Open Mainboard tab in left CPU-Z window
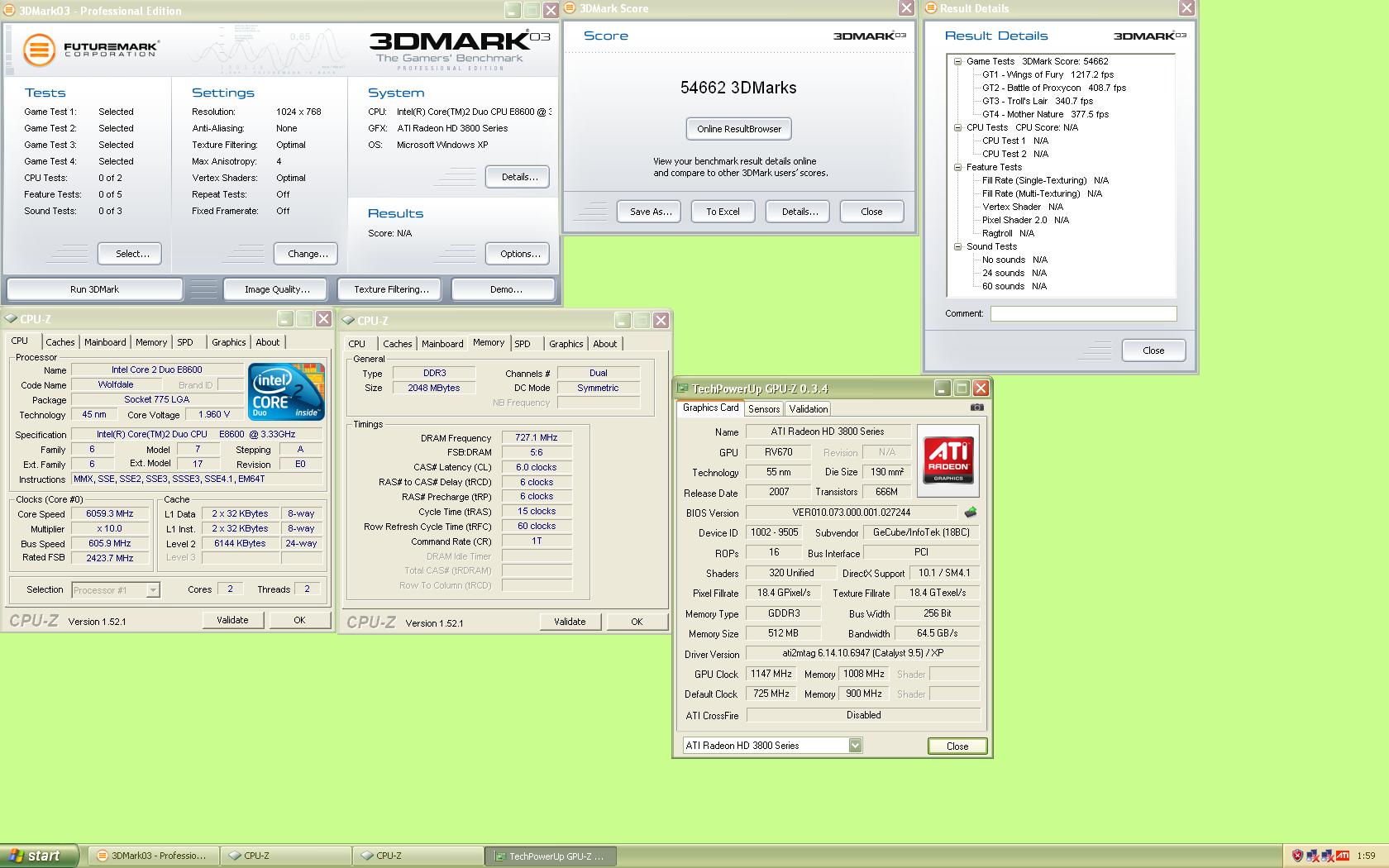 [105, 342]
